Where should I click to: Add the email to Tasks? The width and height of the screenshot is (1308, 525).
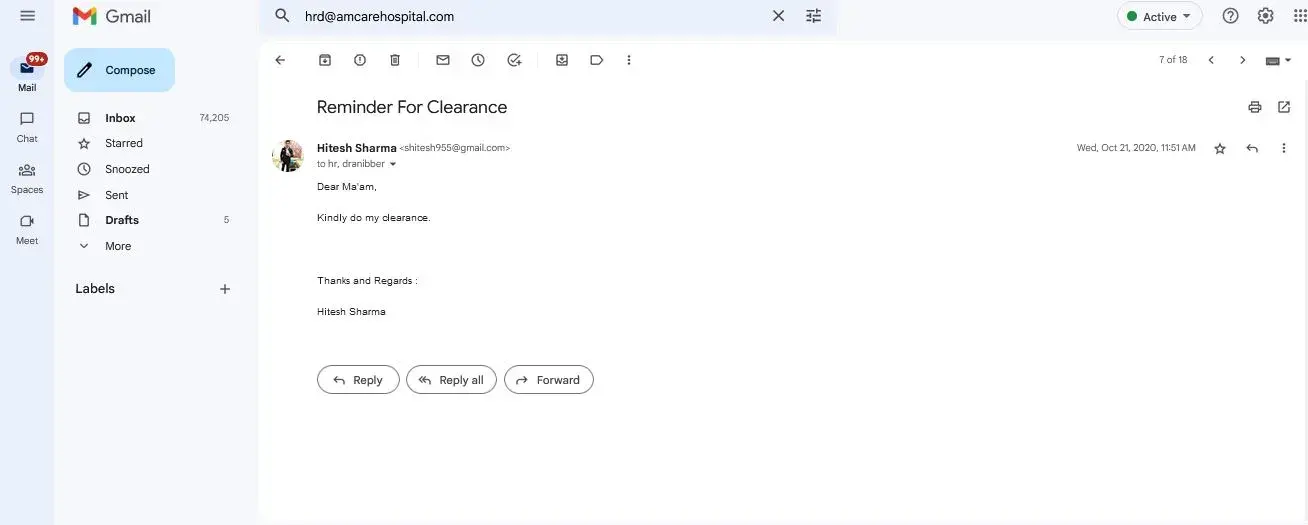(514, 60)
